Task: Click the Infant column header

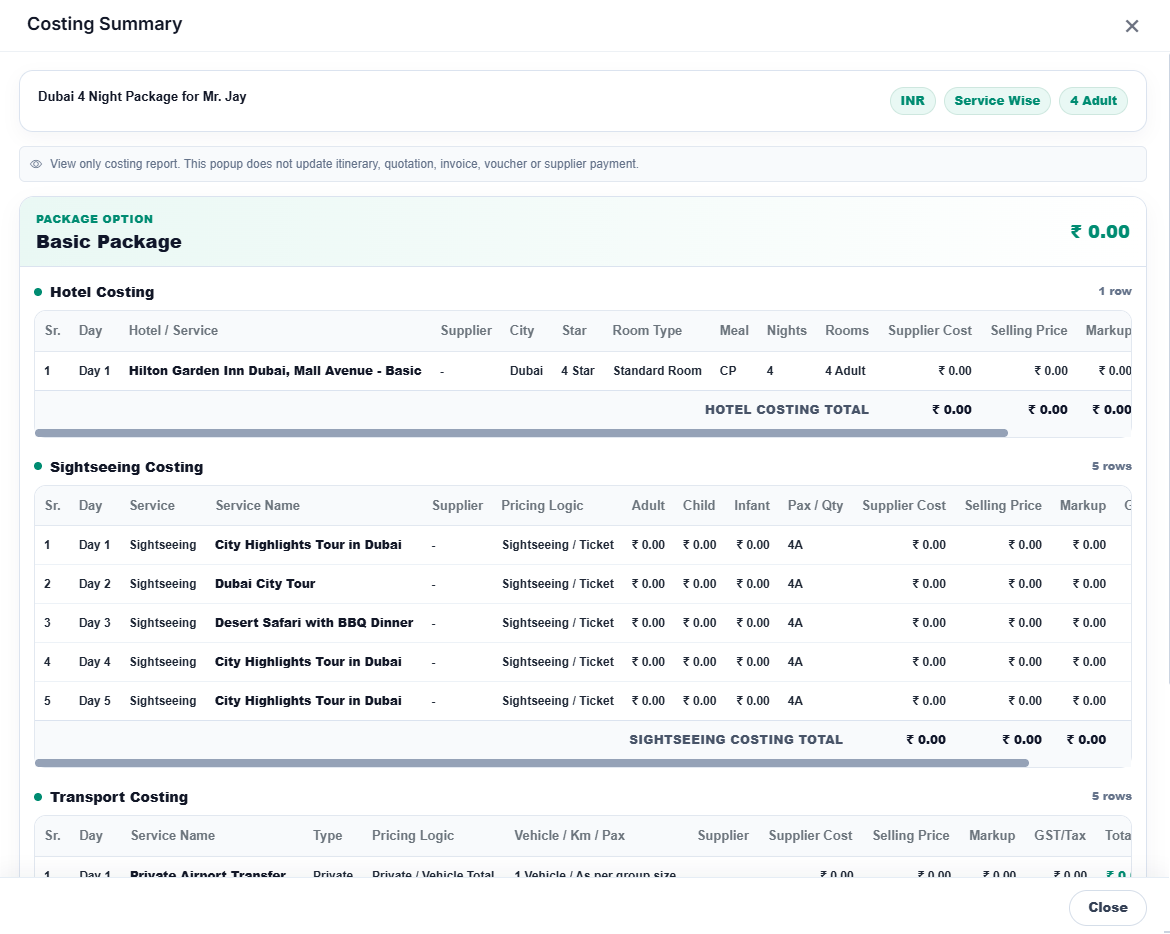Action: click(x=751, y=506)
